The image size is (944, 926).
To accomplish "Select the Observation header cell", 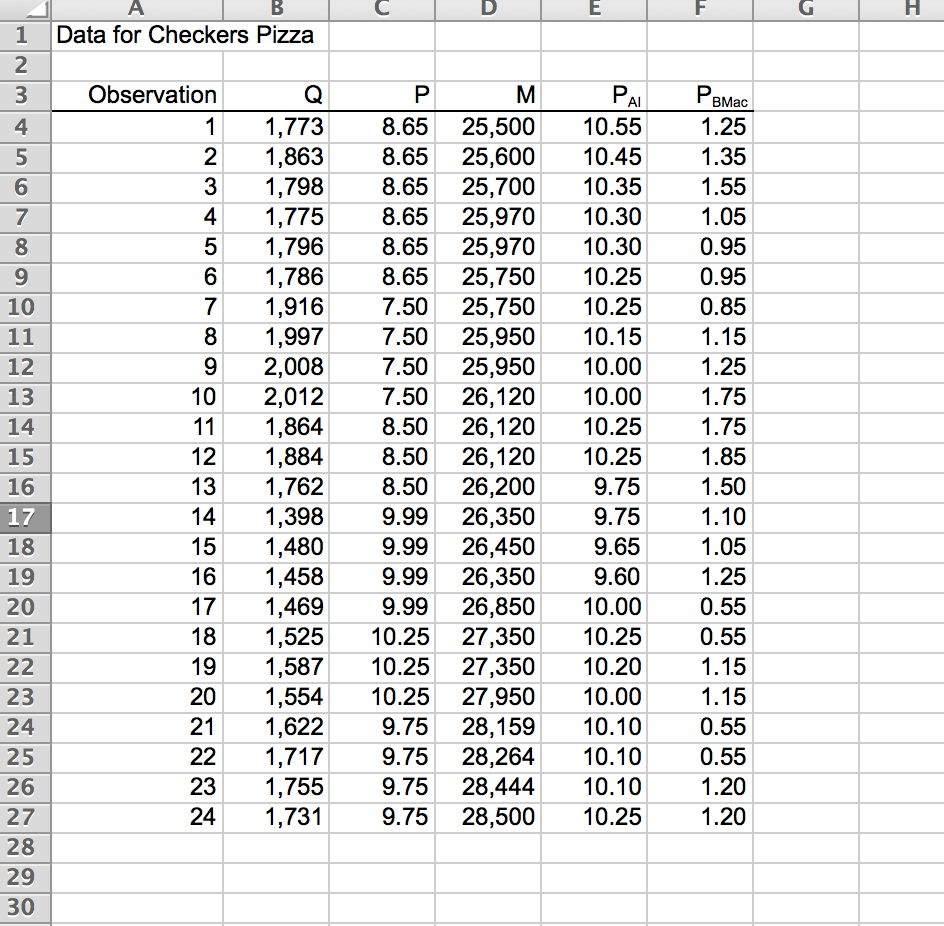I will (x=136, y=95).
